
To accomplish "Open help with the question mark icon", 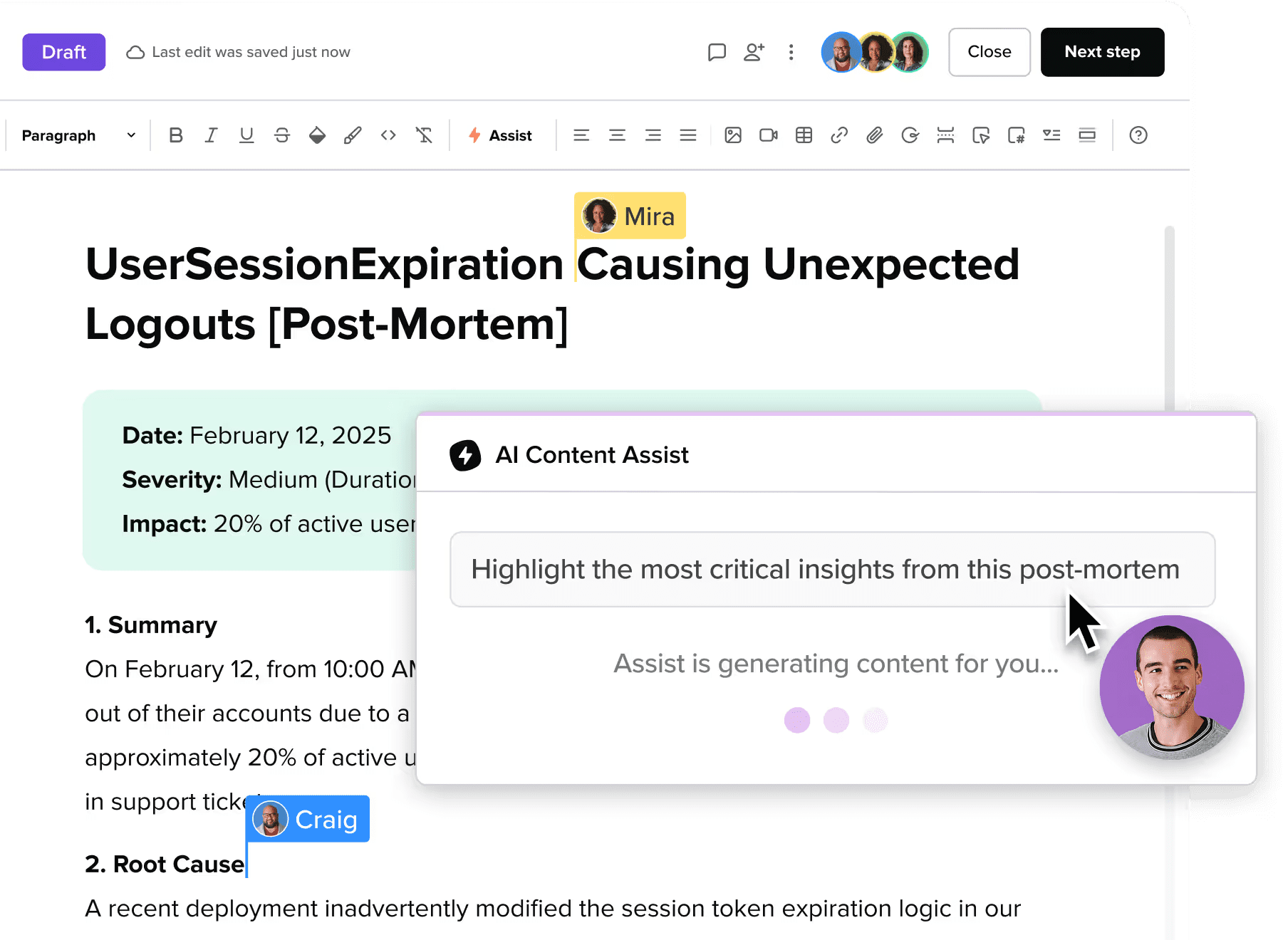I will pos(1138,135).
